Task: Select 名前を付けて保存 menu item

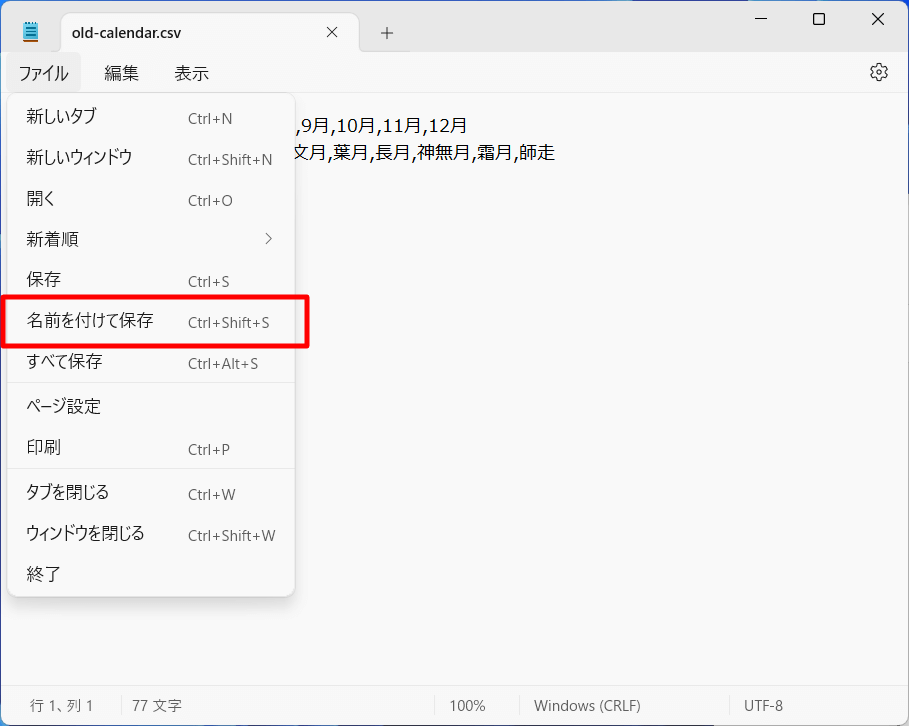Action: (x=150, y=321)
